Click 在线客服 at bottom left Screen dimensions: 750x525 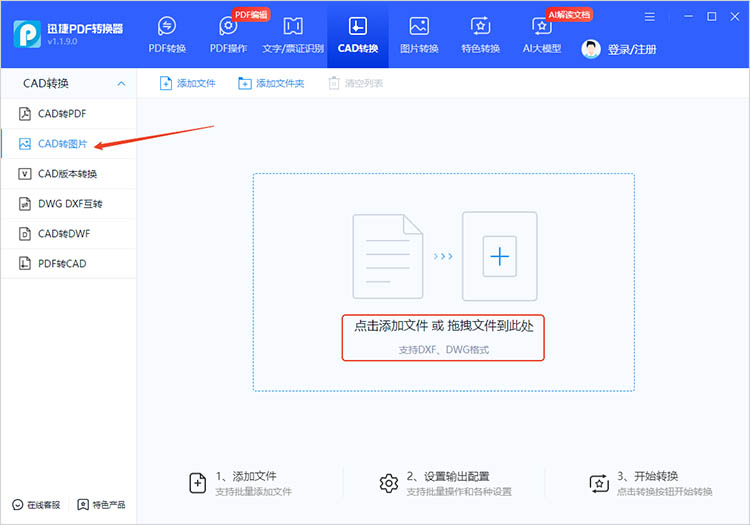coord(36,505)
